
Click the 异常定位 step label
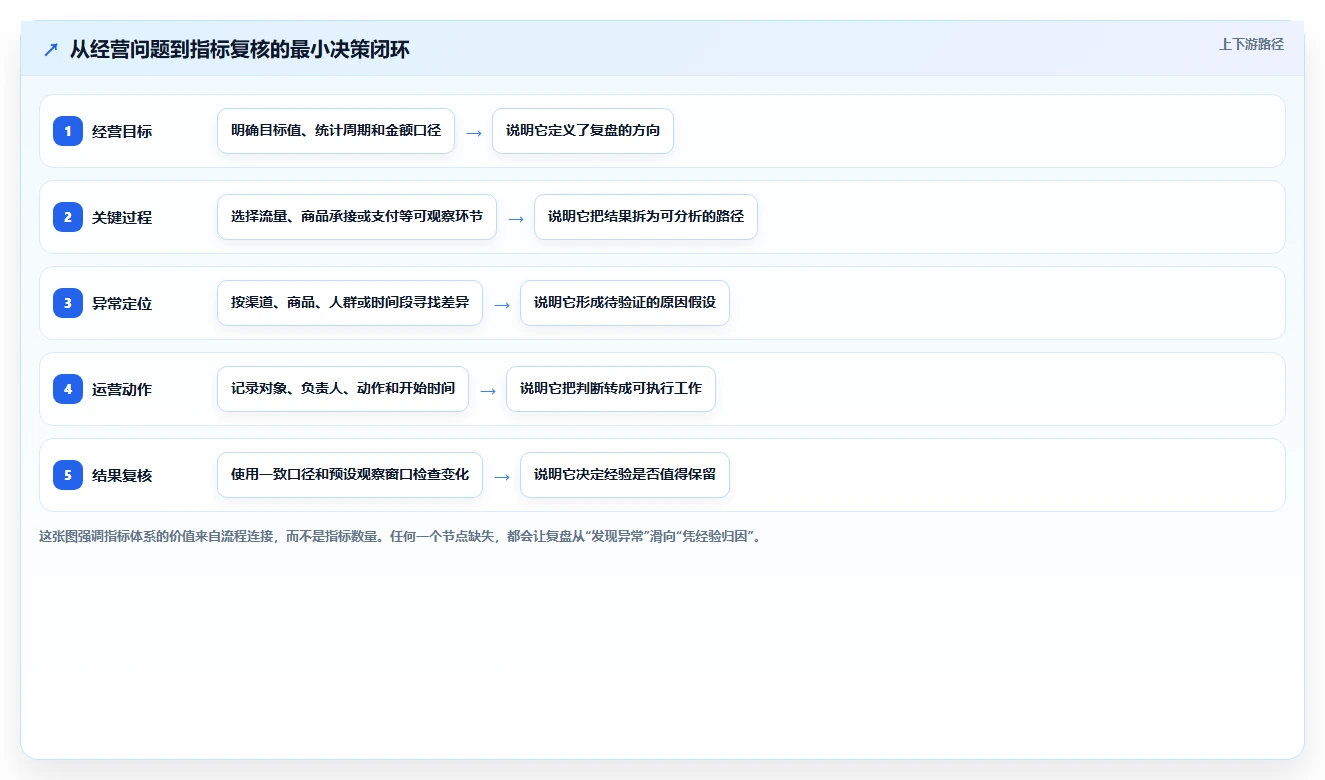(122, 303)
